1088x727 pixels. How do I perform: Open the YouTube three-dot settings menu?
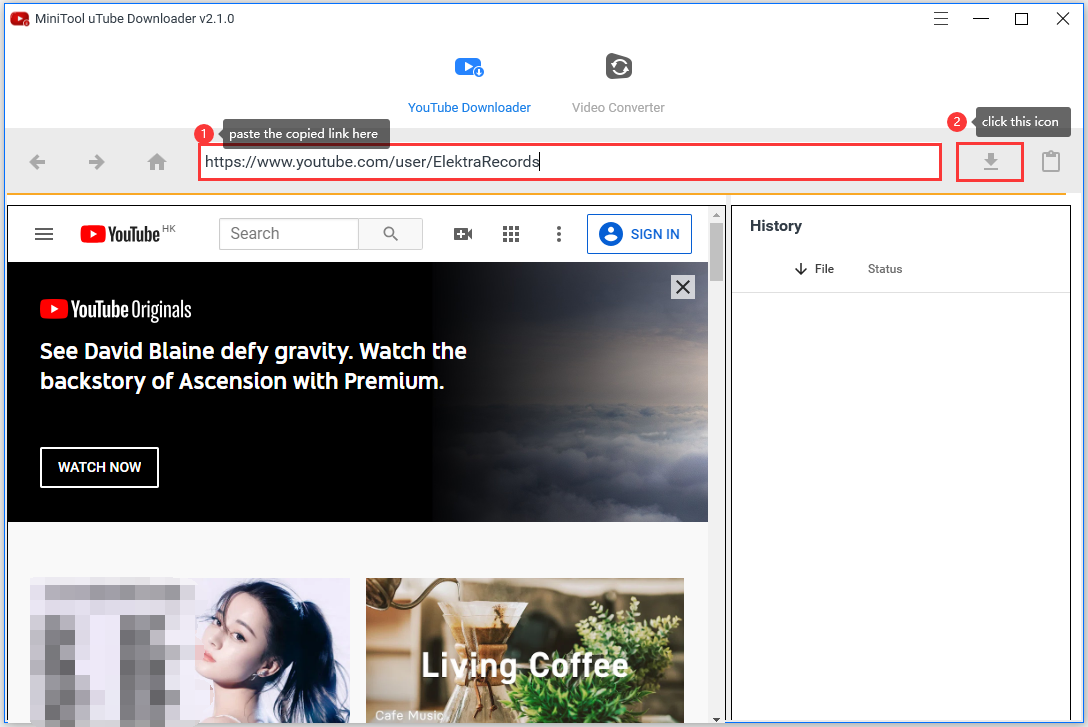click(x=559, y=234)
